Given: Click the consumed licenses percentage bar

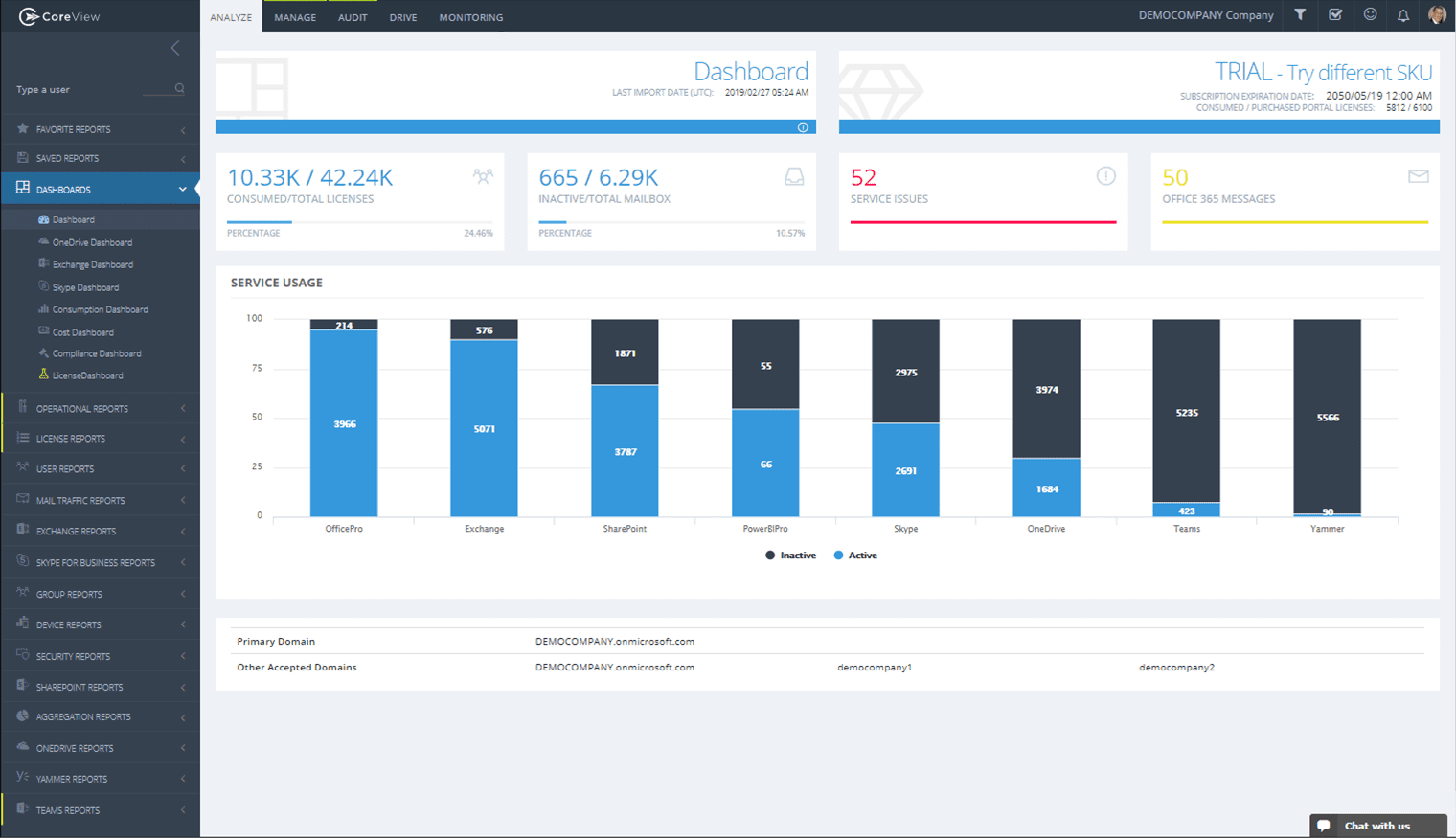Looking at the screenshot, I should (360, 222).
